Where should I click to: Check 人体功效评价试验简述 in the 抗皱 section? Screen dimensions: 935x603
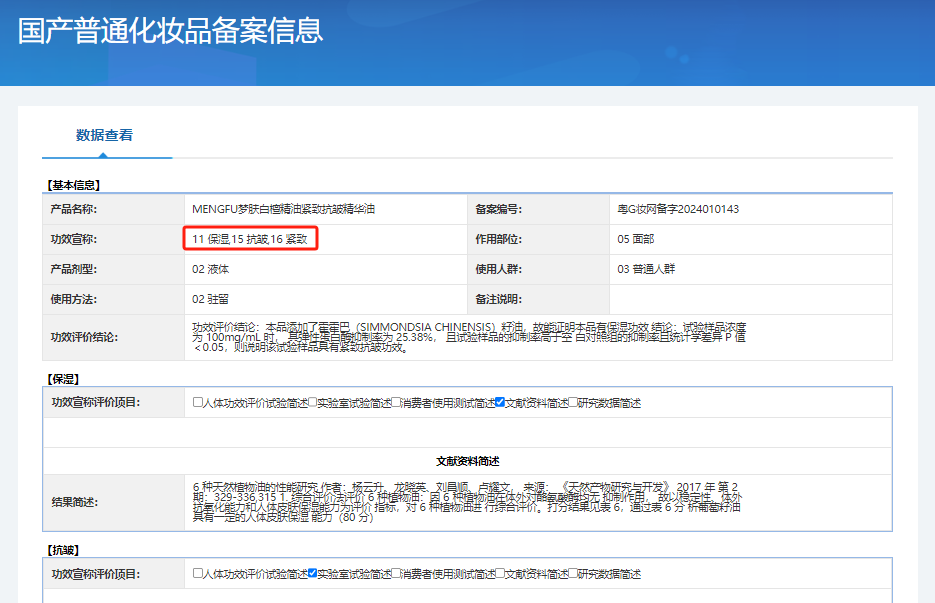[x=198, y=574]
